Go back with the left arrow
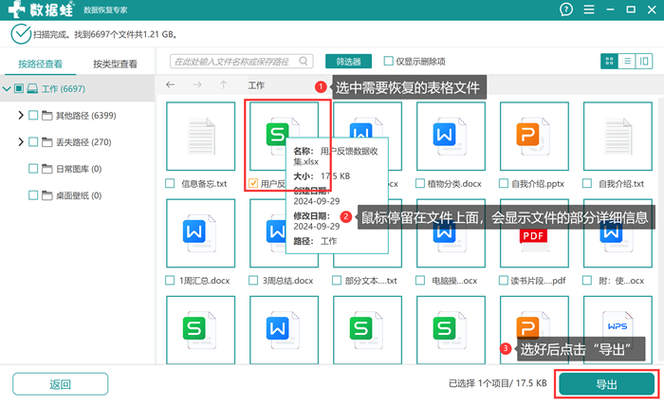The height and width of the screenshot is (406, 664). click(170, 85)
